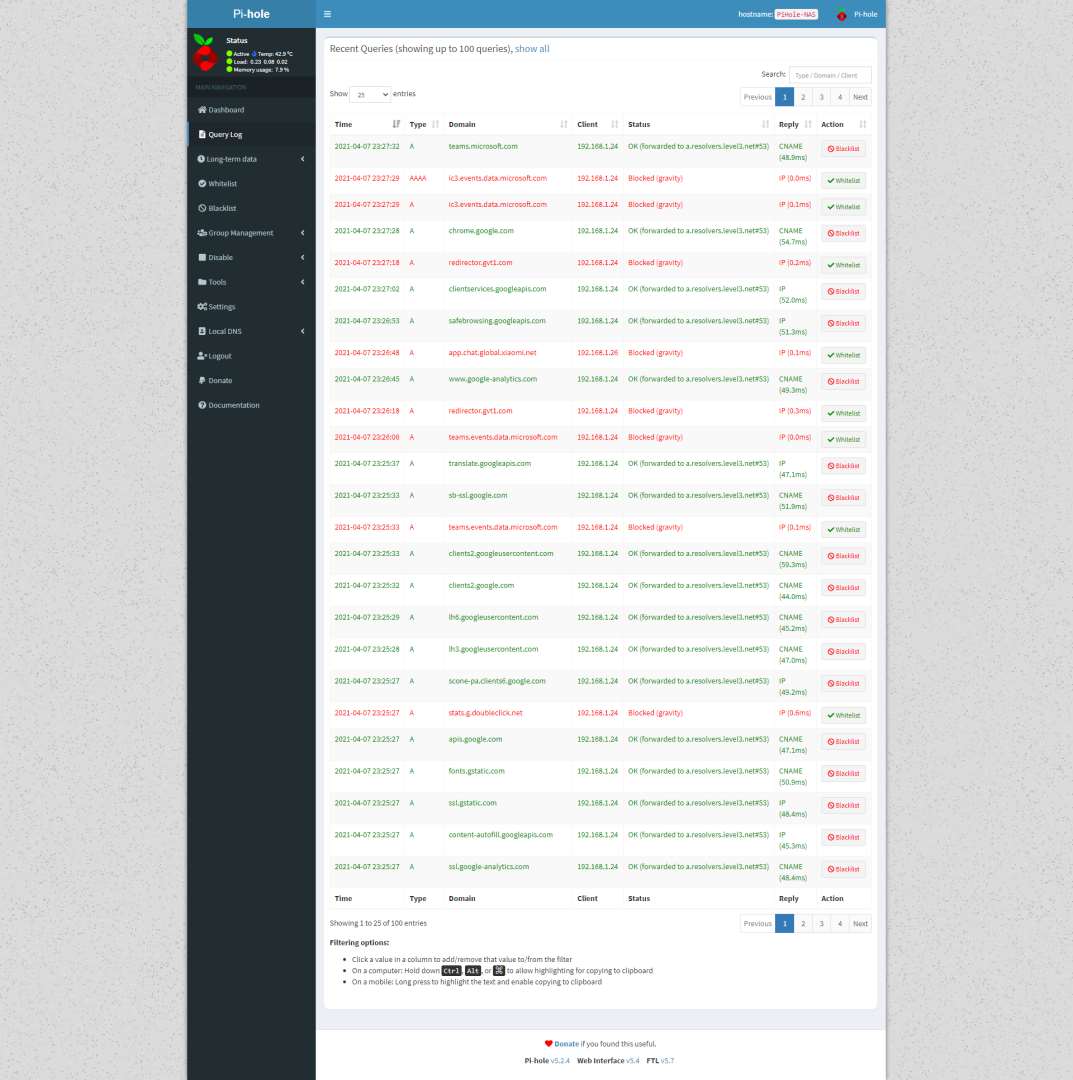The image size is (1073, 1080).
Task: Blacklist chrome.google.com
Action: [843, 233]
